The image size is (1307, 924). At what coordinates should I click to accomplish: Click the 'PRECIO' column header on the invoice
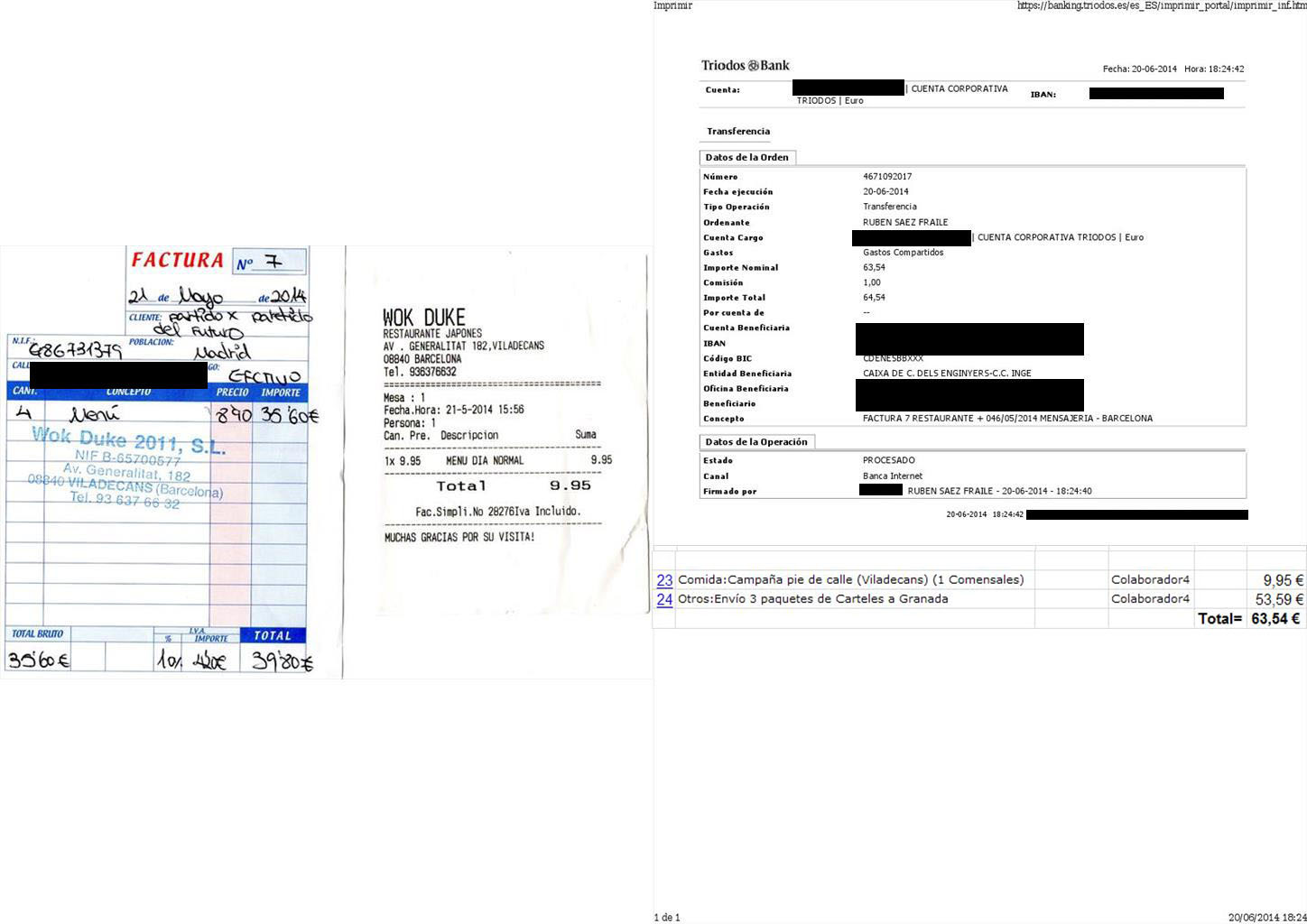232,393
